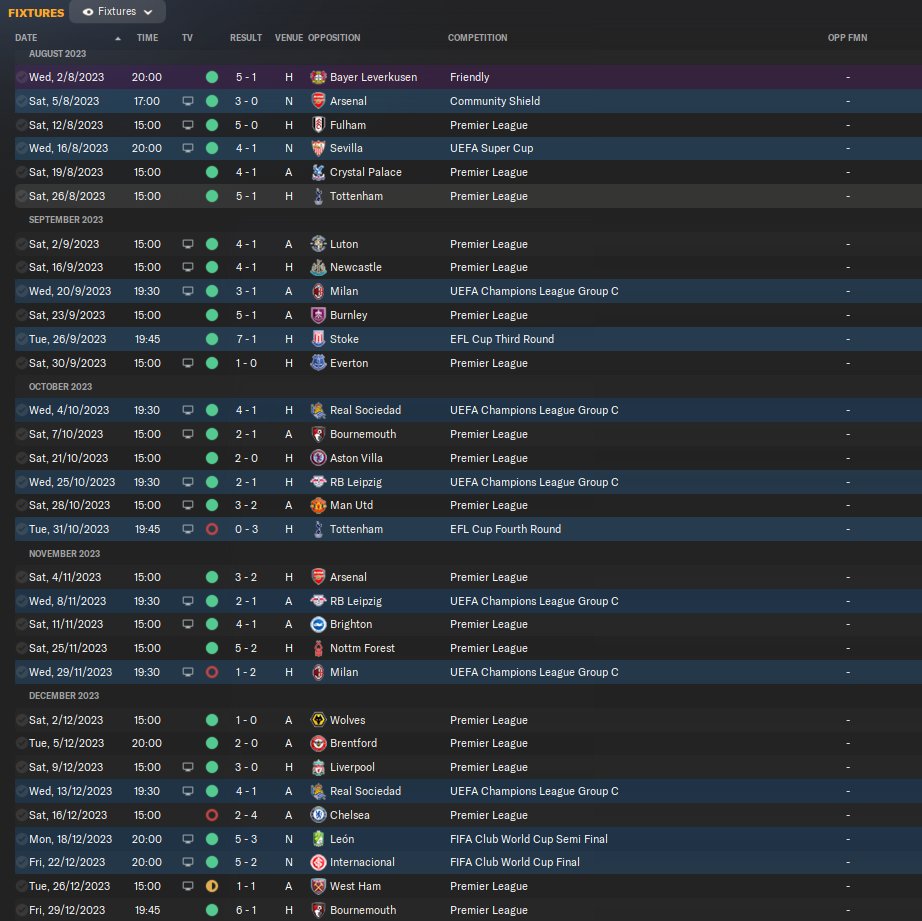Click the TV icon for Arsenal Community Shield match
This screenshot has height=921, width=922.
point(188,101)
